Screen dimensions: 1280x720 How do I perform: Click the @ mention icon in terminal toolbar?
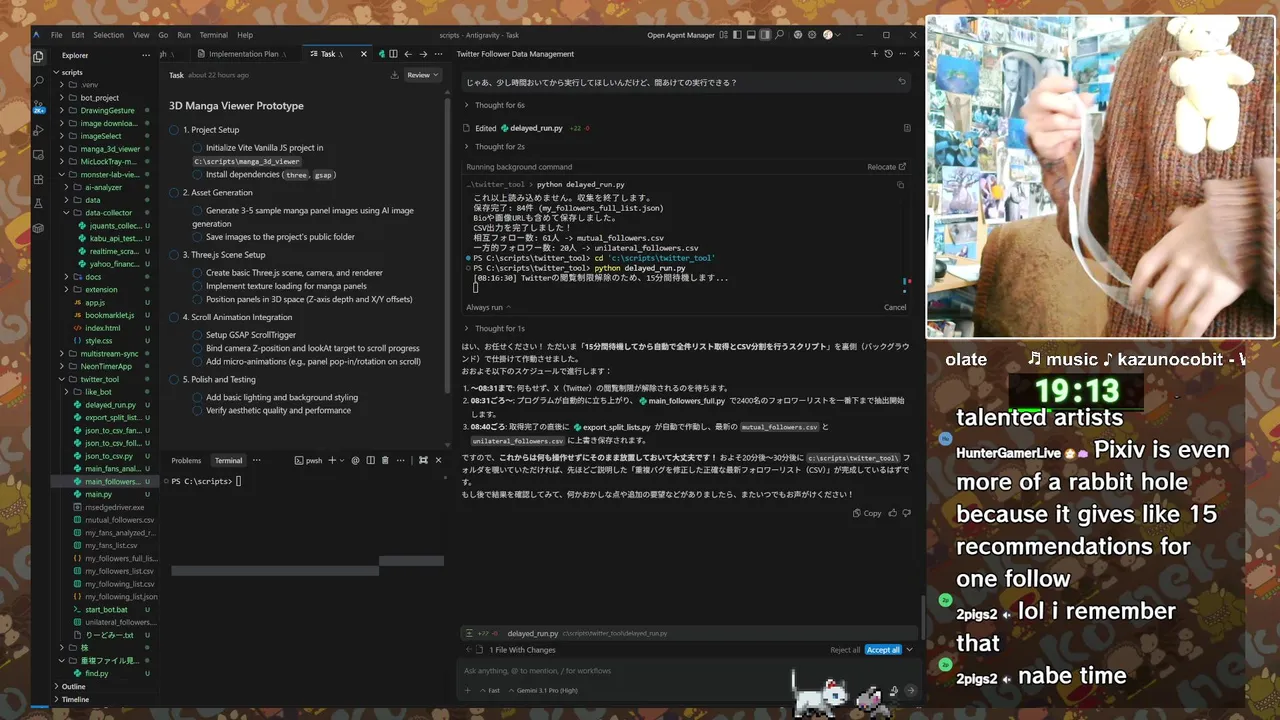355,460
